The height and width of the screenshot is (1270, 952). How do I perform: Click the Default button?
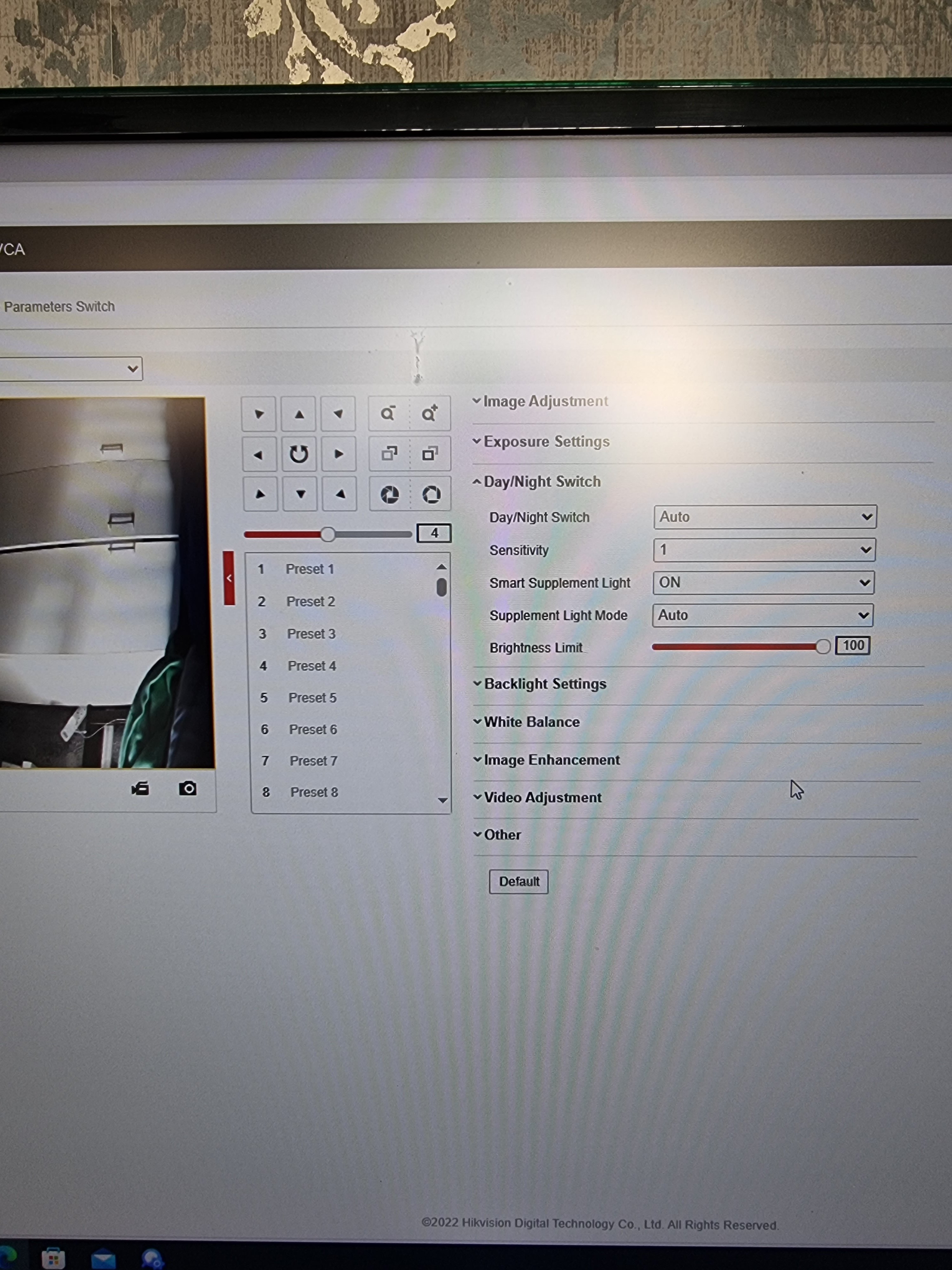point(518,881)
